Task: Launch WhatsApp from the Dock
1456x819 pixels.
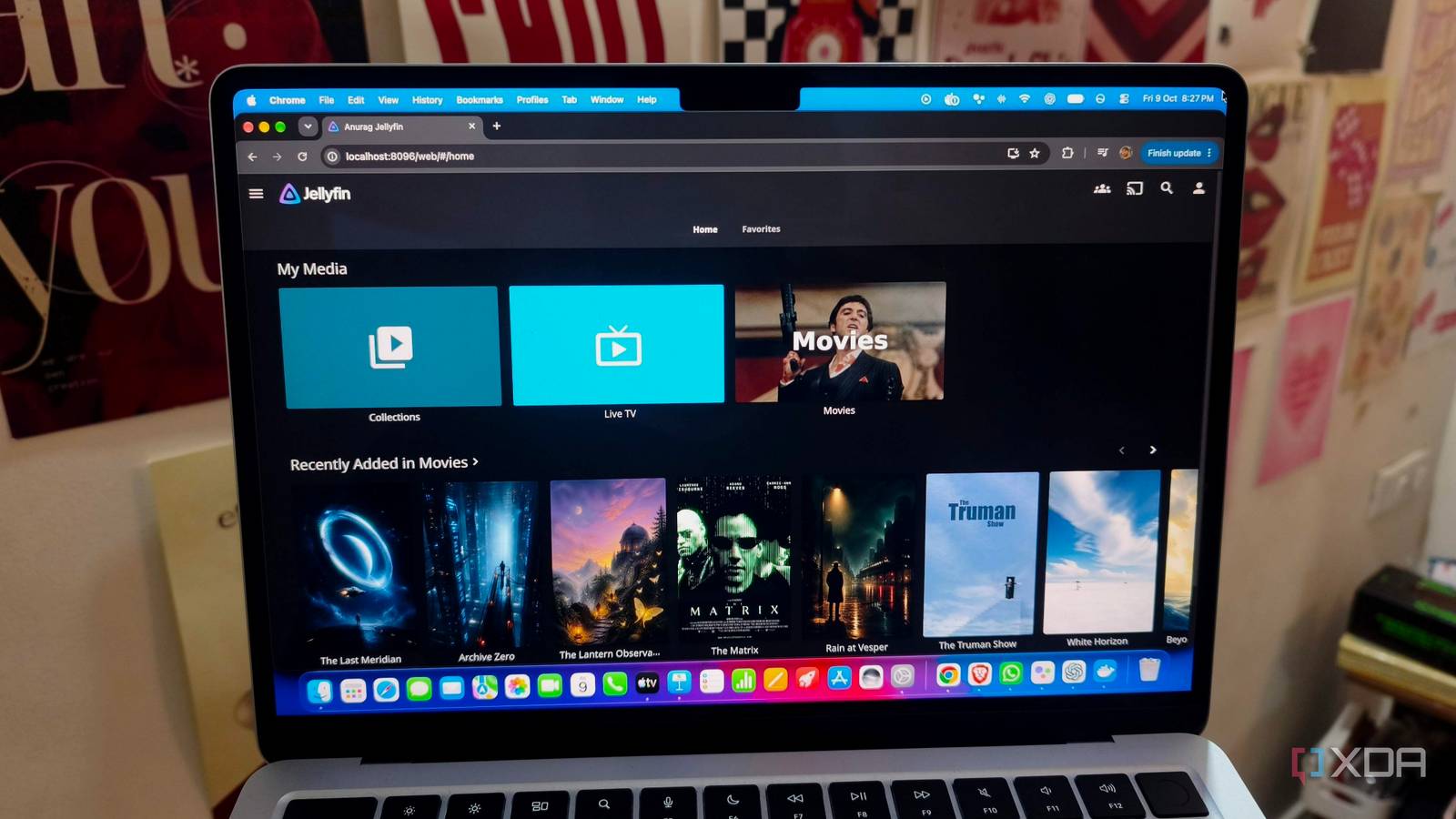Action: point(1011,673)
